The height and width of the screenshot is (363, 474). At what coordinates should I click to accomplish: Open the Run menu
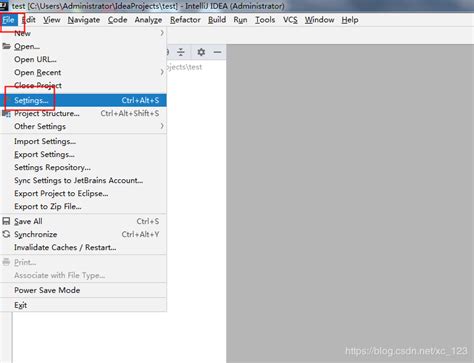tap(240, 20)
